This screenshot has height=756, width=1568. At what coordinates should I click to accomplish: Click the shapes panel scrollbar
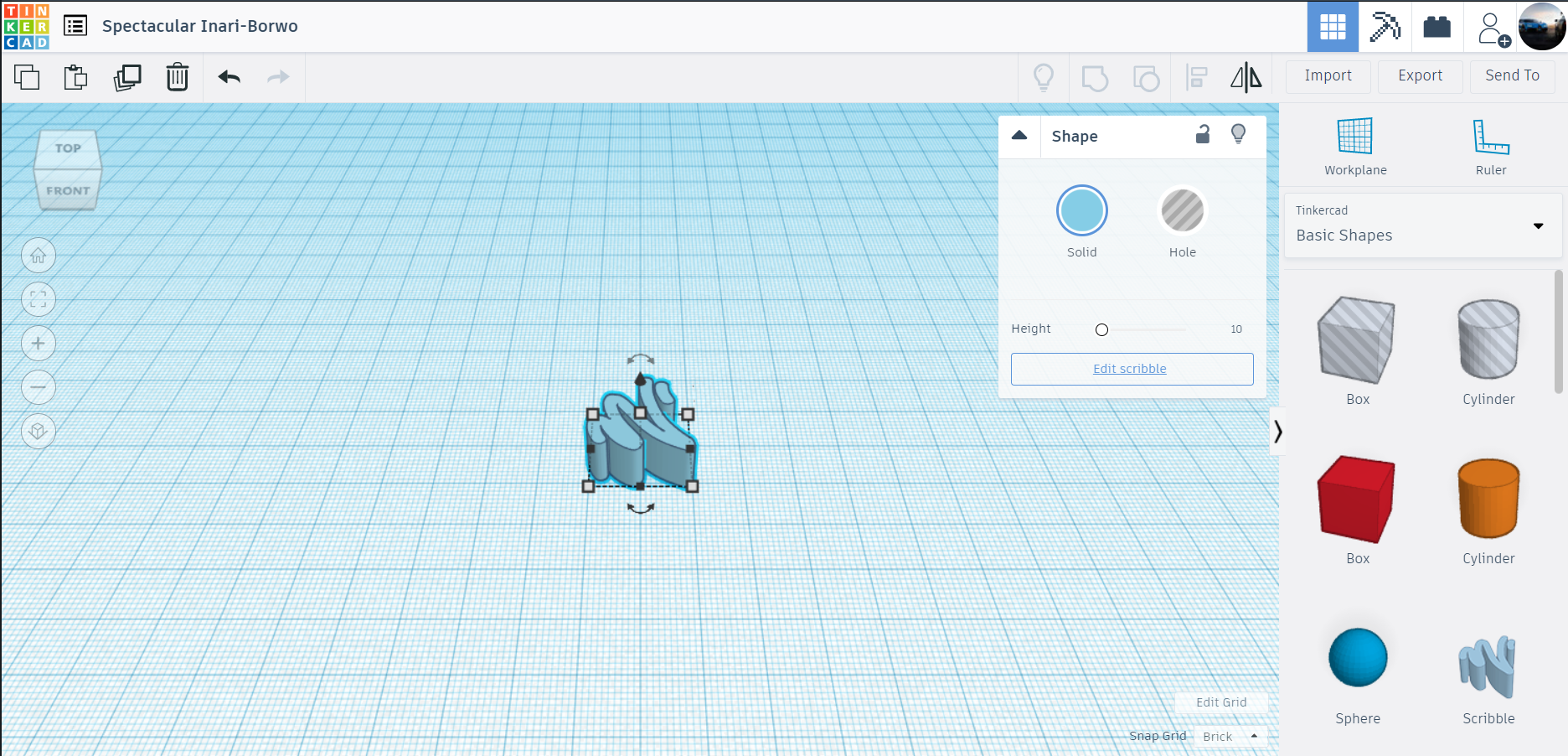[x=1558, y=331]
